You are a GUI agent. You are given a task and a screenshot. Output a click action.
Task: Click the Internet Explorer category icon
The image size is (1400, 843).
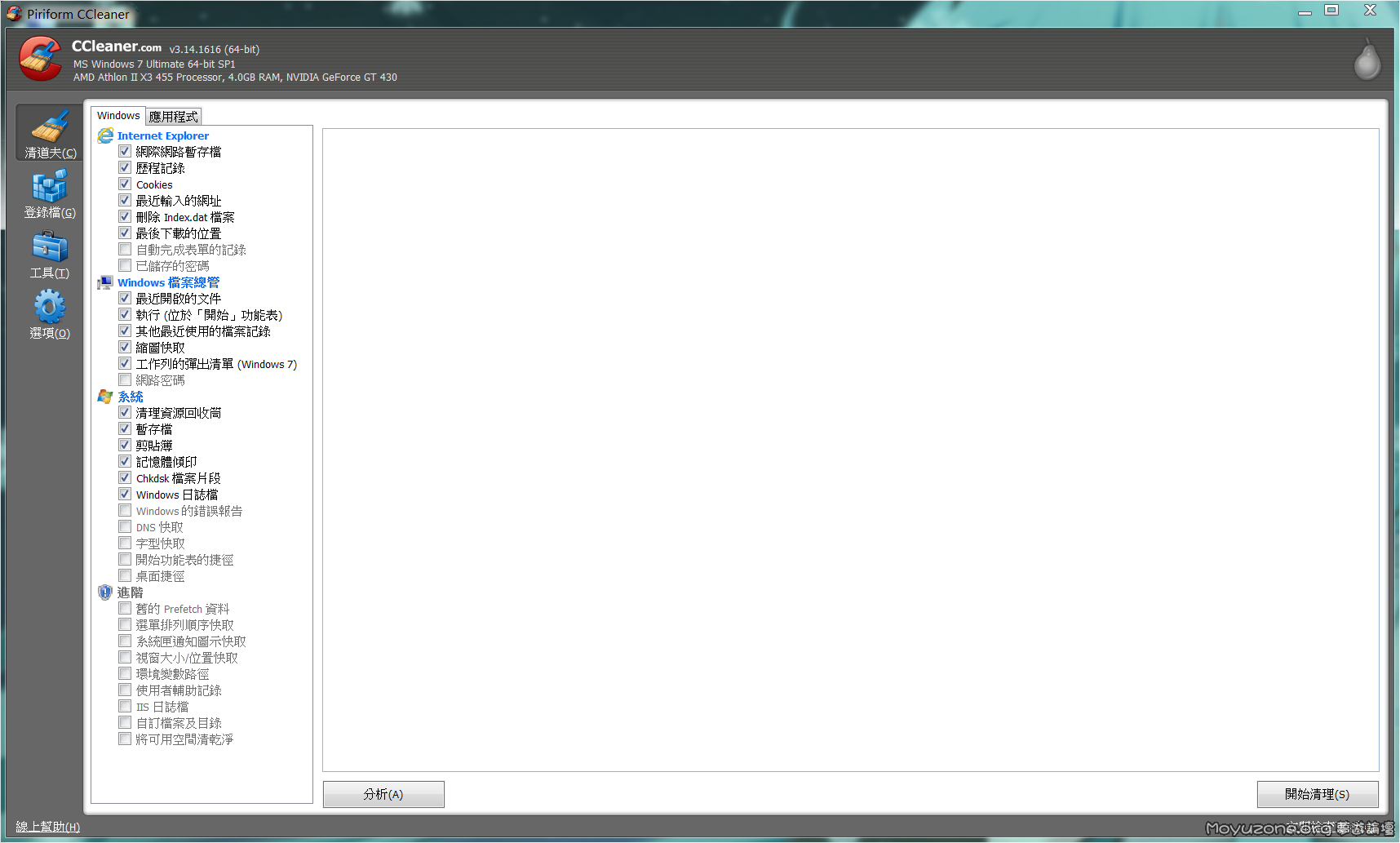click(x=105, y=135)
